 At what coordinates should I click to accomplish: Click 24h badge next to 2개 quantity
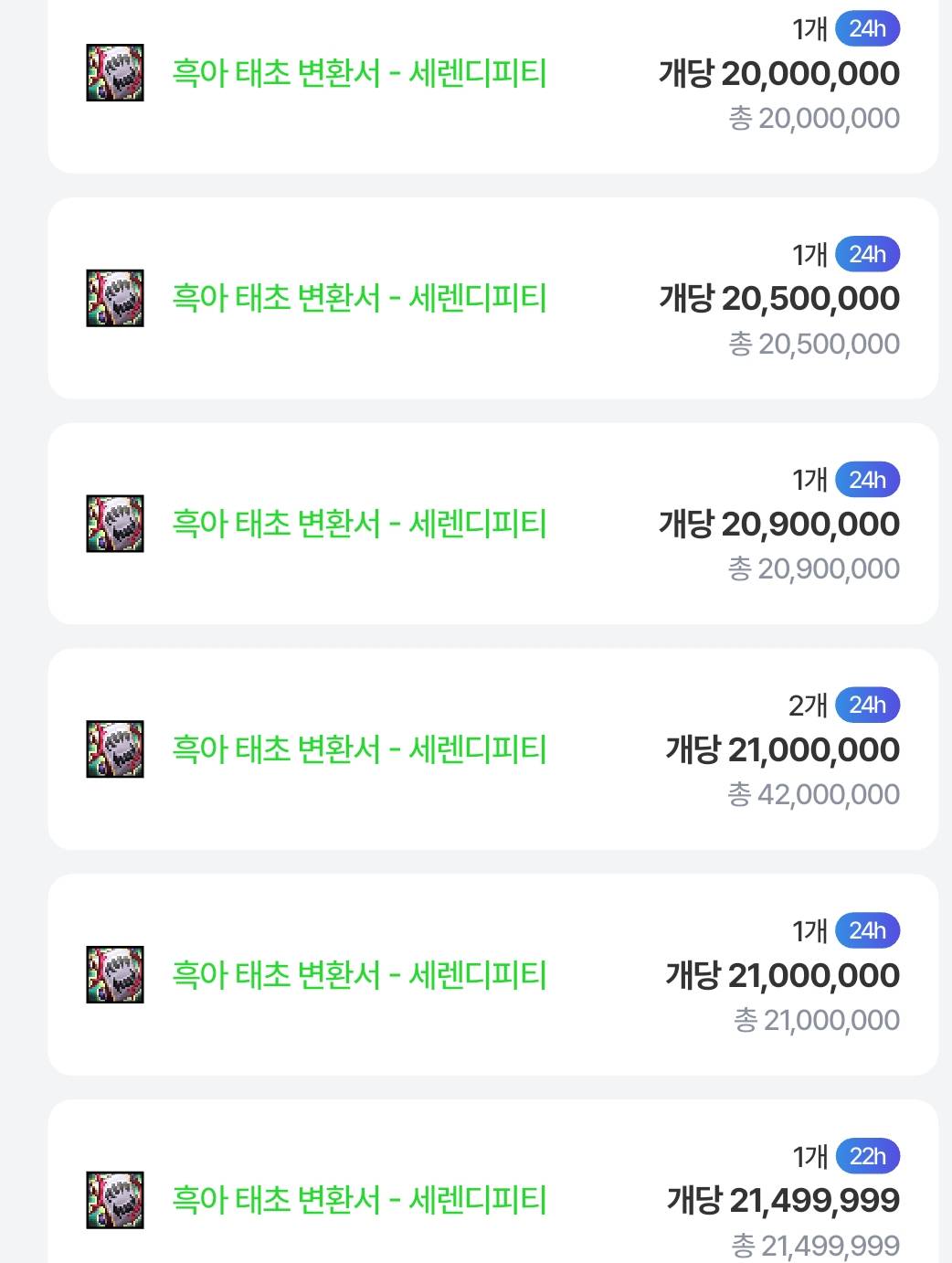[x=867, y=706]
